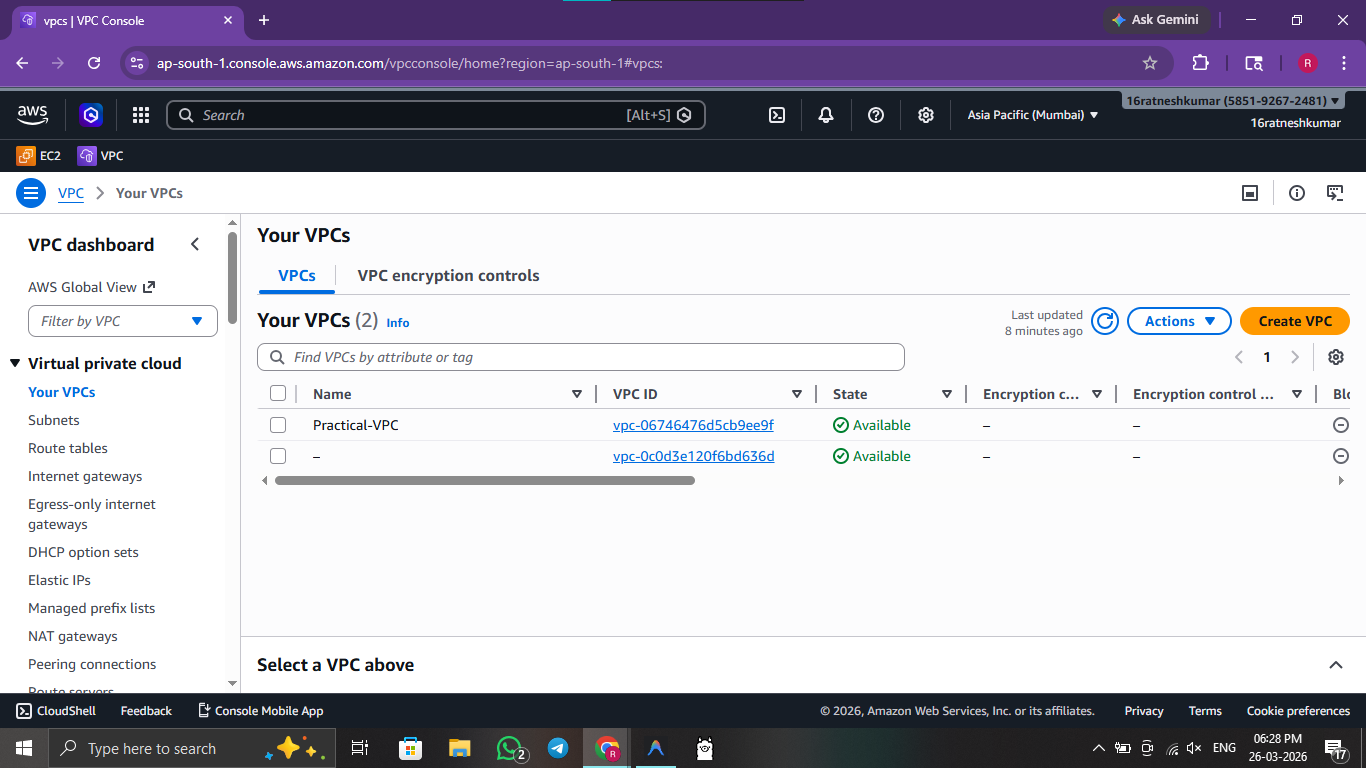This screenshot has width=1366, height=768.
Task: Collapse the VPC dashboard sidebar
Action: tap(195, 245)
